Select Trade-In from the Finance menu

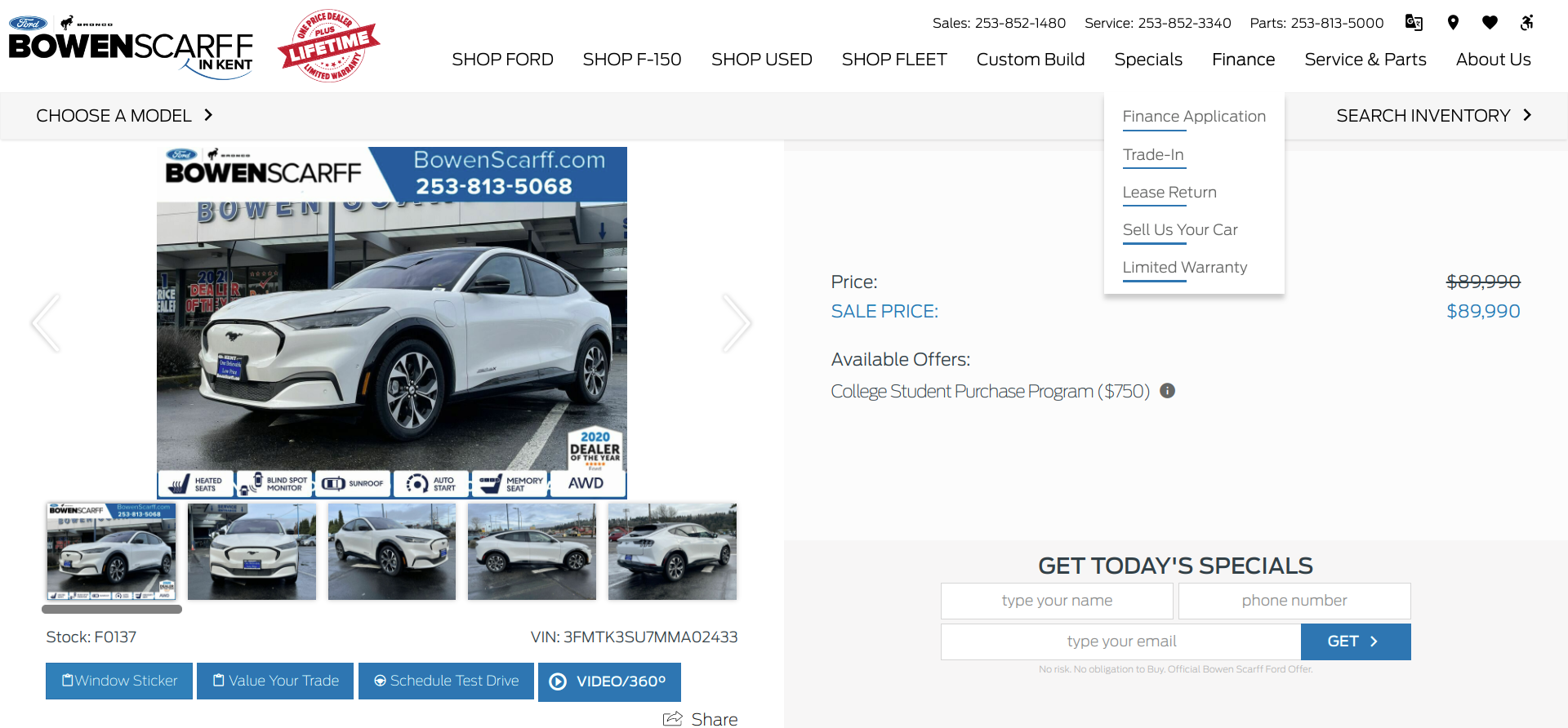[x=1153, y=155]
